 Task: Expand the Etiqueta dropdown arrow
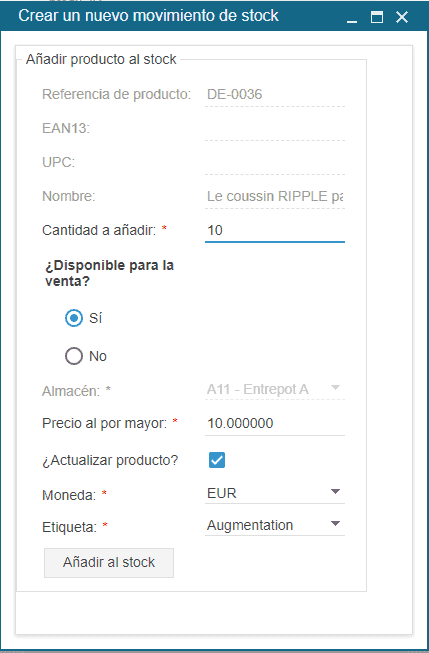click(335, 523)
